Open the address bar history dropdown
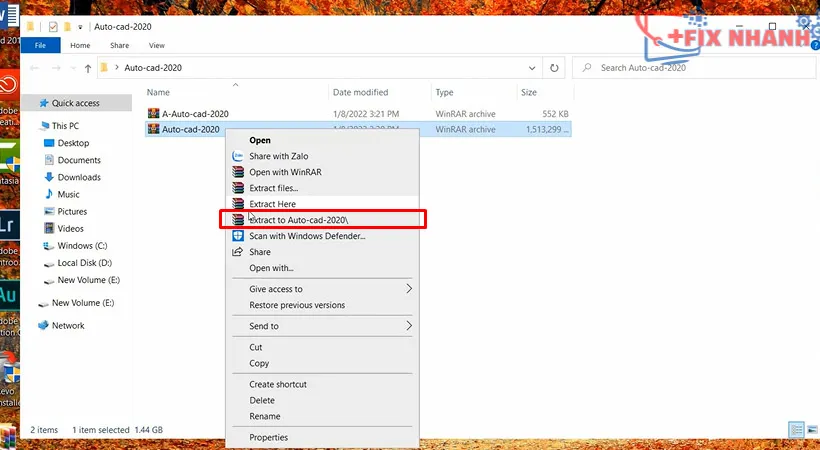This screenshot has height=450, width=820. point(531,68)
